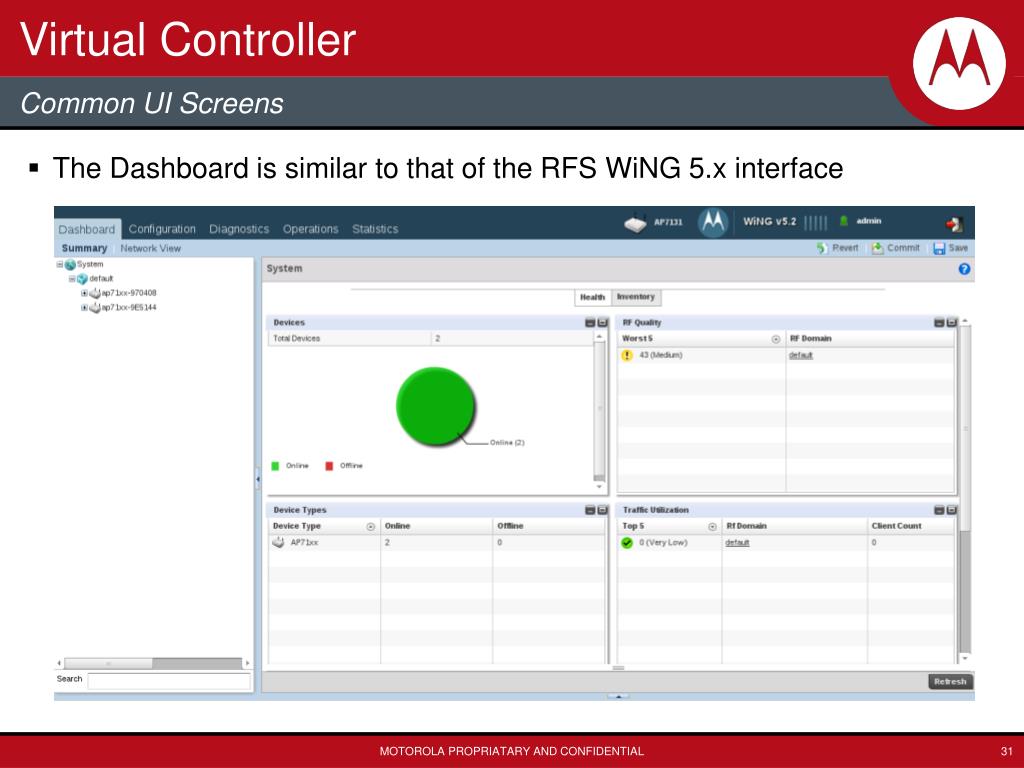This screenshot has width=1024, height=768.
Task: Collapse the System tree node
Action: pyautogui.click(x=59, y=264)
